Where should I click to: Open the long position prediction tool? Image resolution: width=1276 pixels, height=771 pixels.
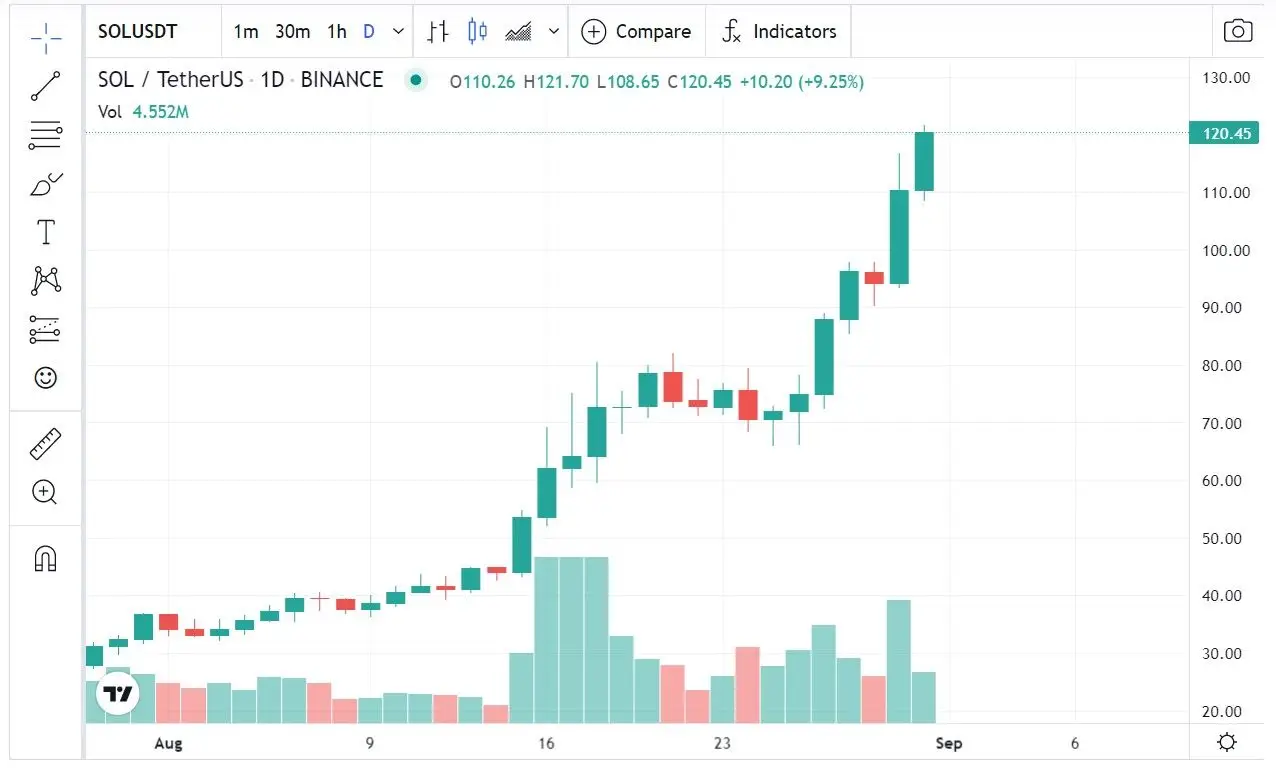(46, 329)
